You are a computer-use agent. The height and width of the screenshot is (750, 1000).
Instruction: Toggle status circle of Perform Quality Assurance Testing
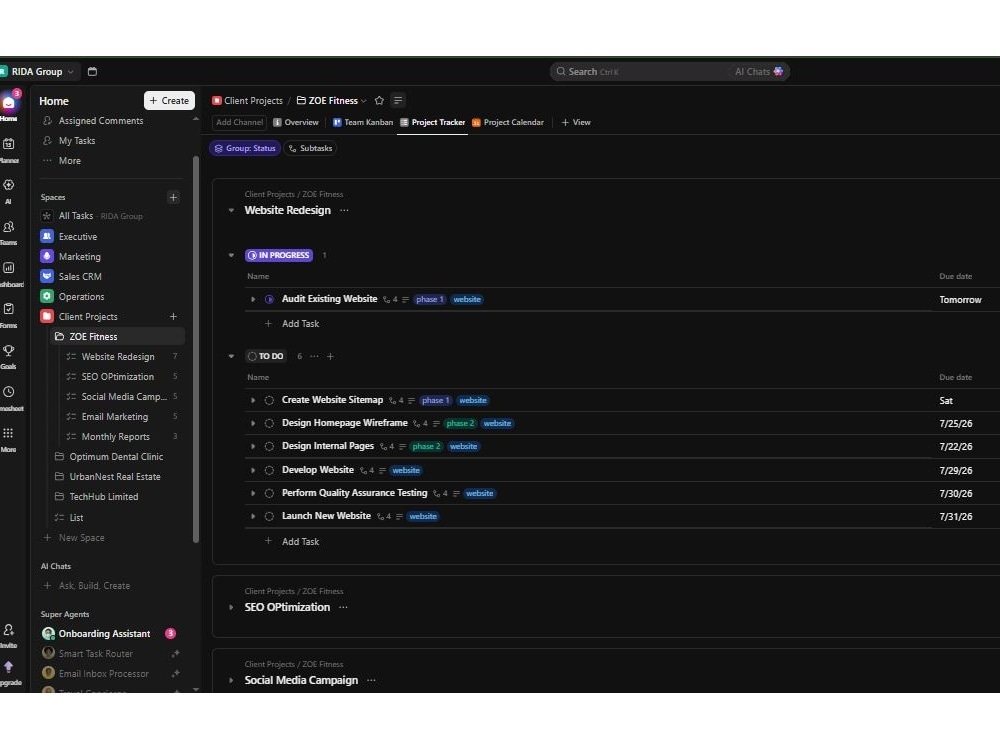[x=269, y=494]
